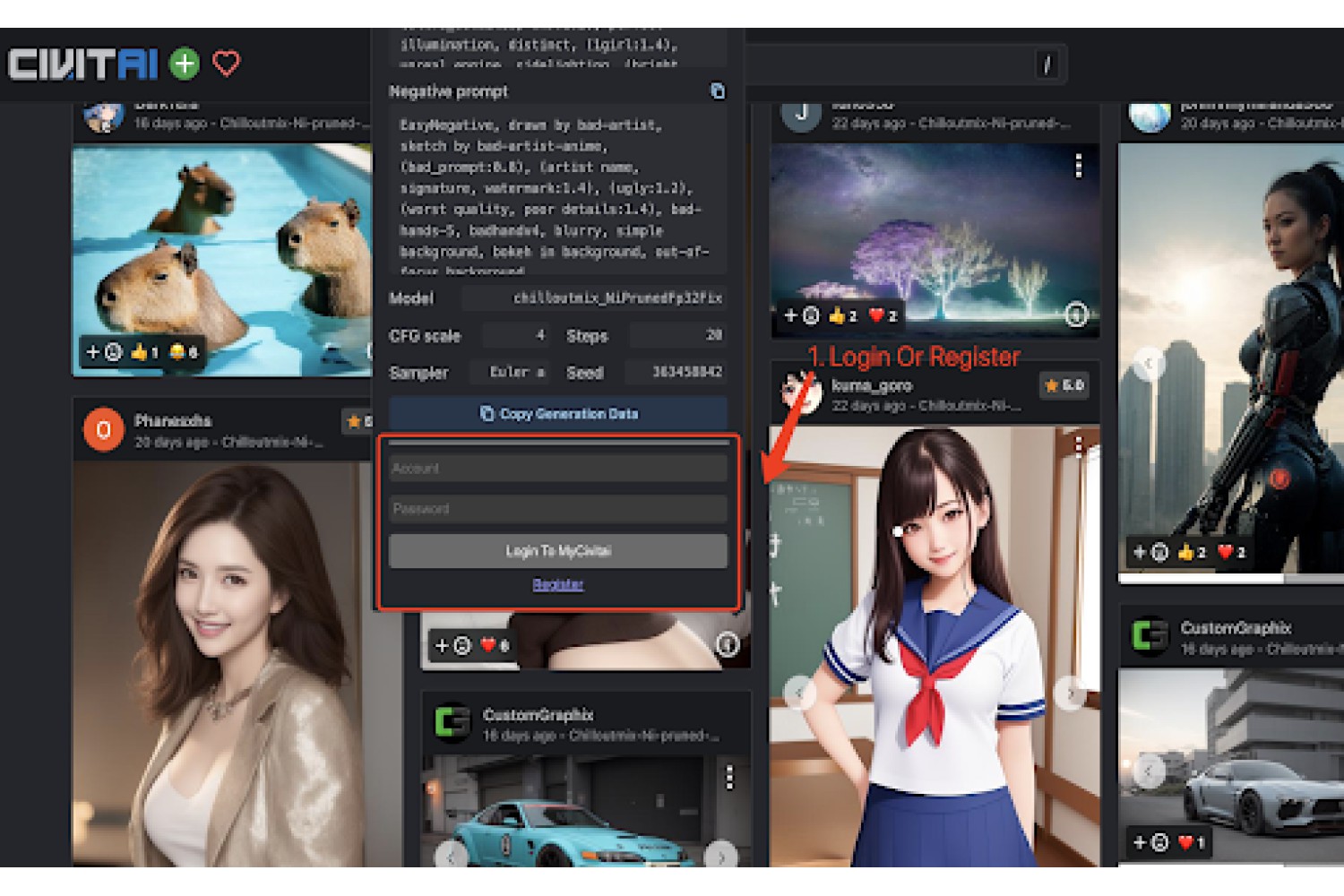
Task: Open the kuma_goro user avatar
Action: click(802, 392)
